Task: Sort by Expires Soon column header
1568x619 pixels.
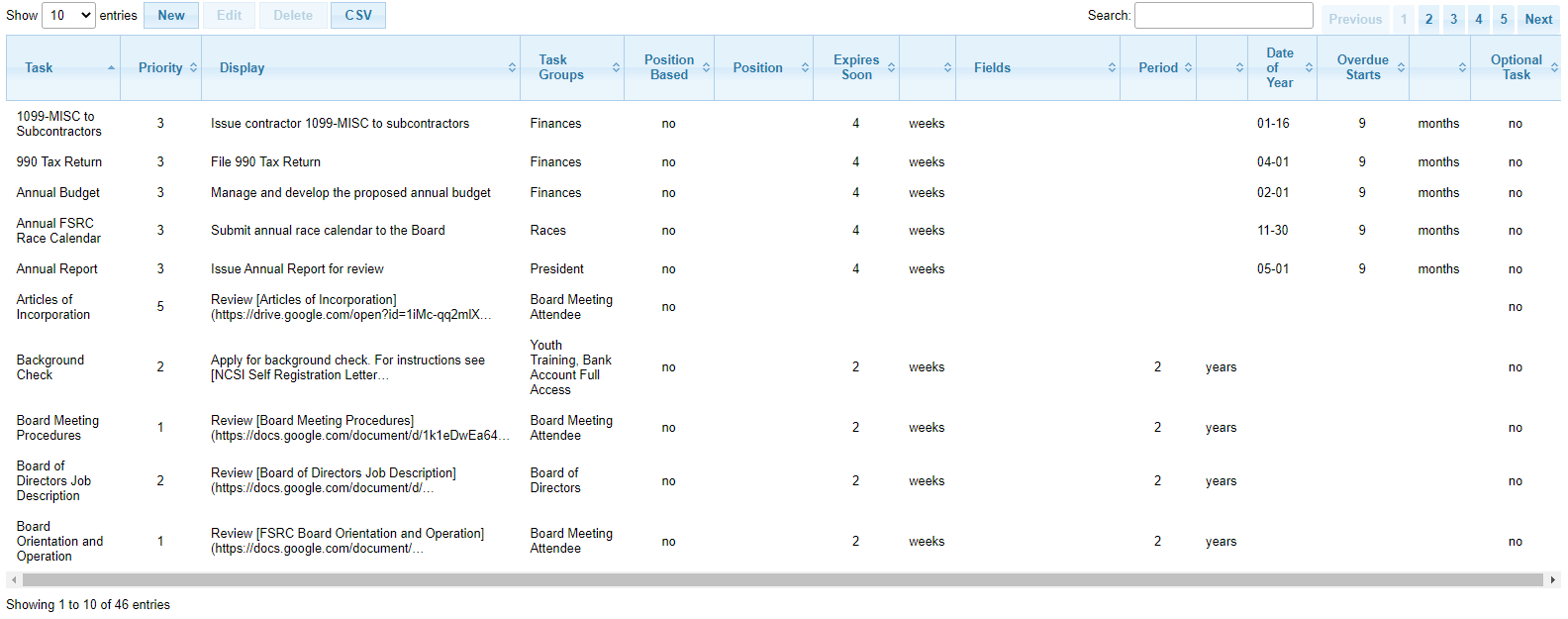Action: [x=856, y=67]
